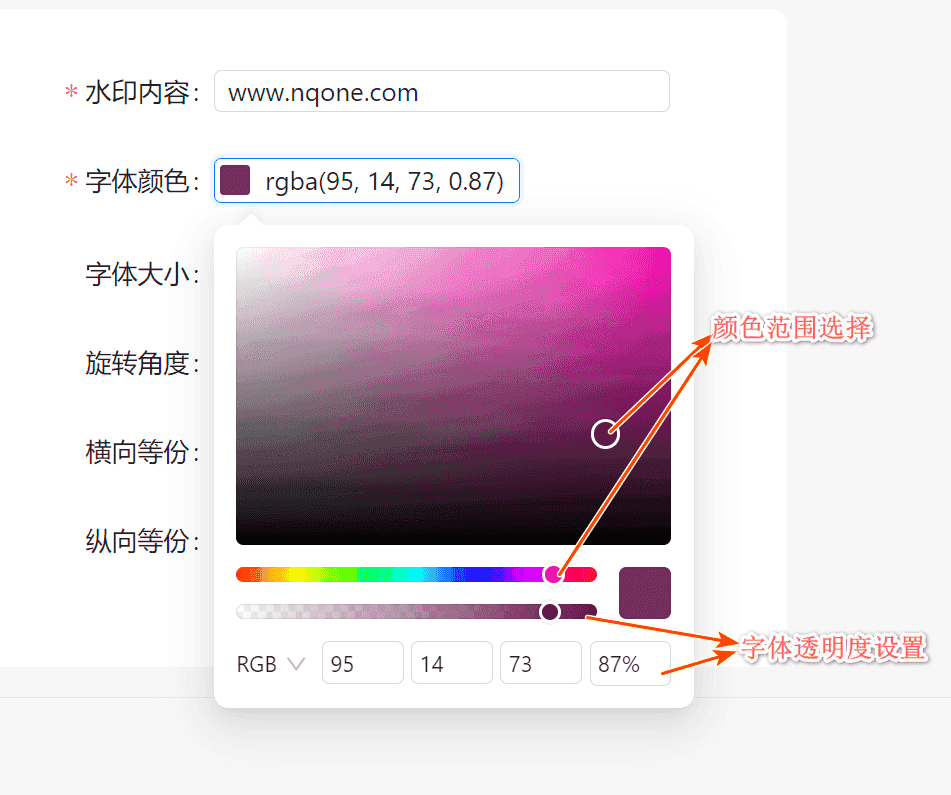Image resolution: width=951 pixels, height=795 pixels.
Task: Click the 字体大小 label
Action: (x=142, y=274)
